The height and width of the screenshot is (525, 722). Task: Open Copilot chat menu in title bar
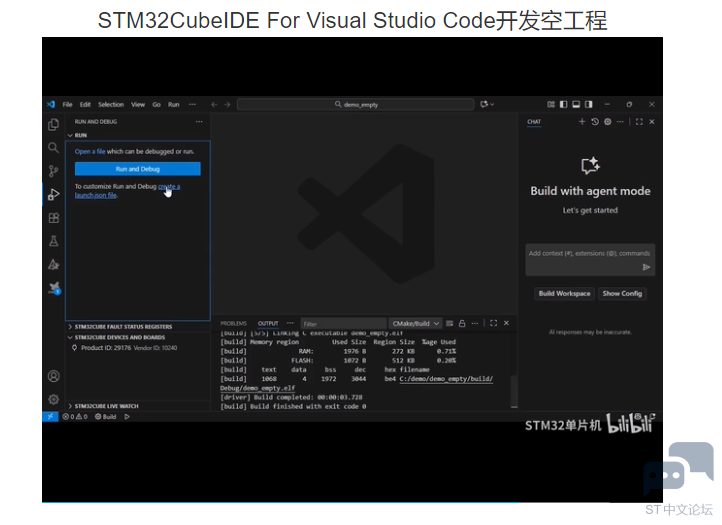click(x=487, y=105)
